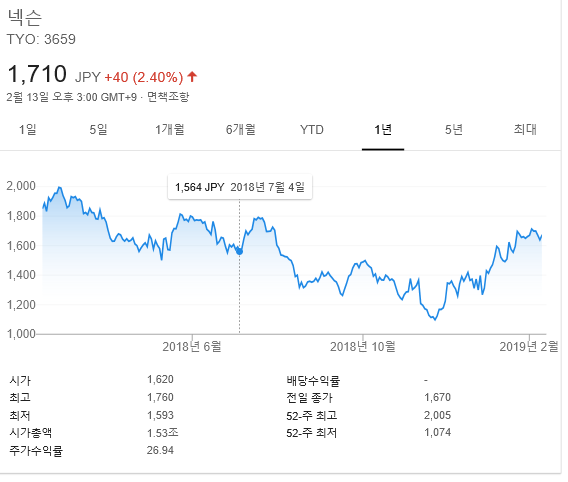Open the 1개월 chart range
This screenshot has height=482, width=568.
tap(170, 130)
